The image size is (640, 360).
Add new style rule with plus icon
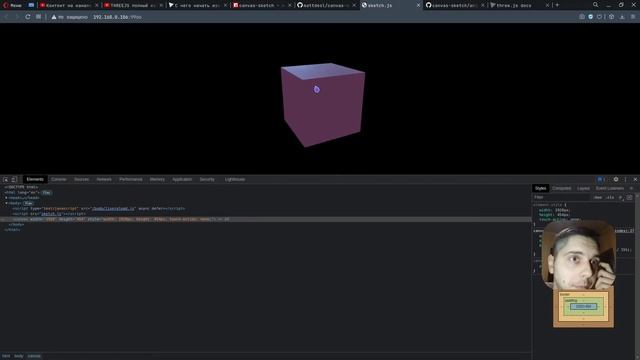[620, 197]
